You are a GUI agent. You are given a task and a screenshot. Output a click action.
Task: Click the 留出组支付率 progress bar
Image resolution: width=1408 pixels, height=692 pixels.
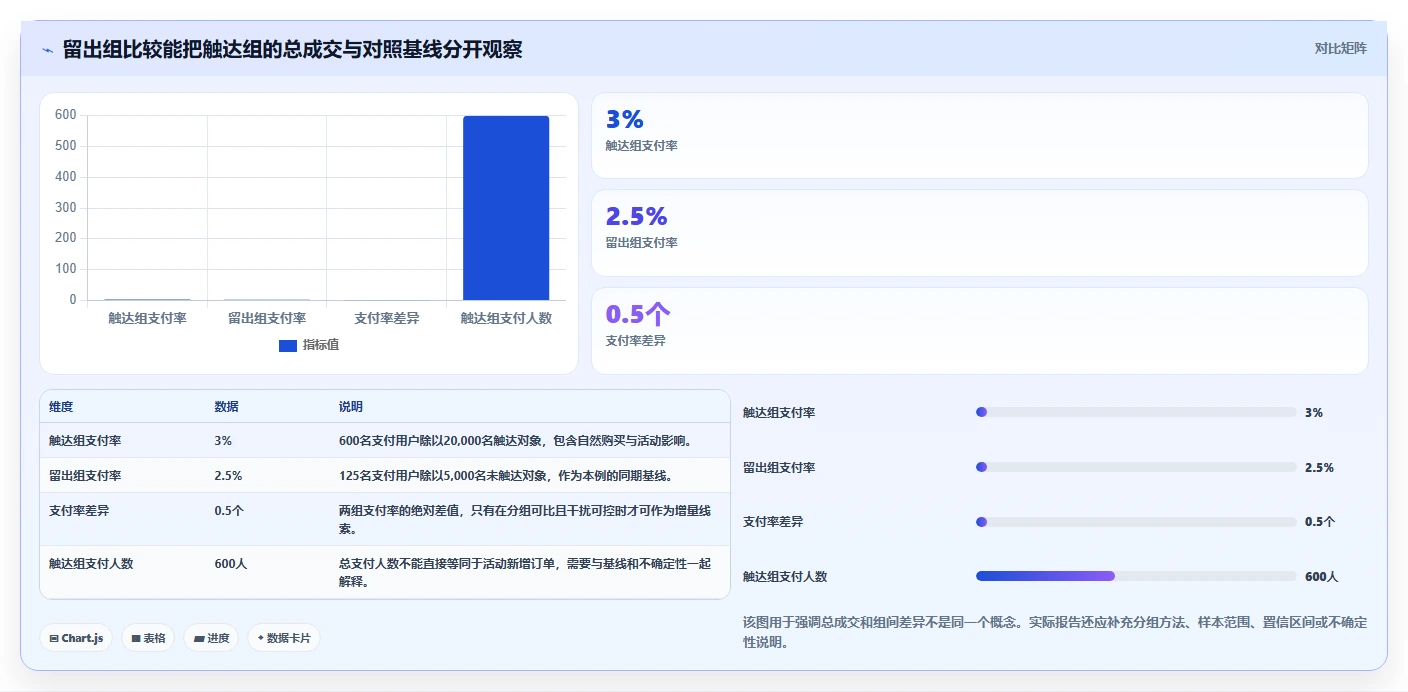1136,467
